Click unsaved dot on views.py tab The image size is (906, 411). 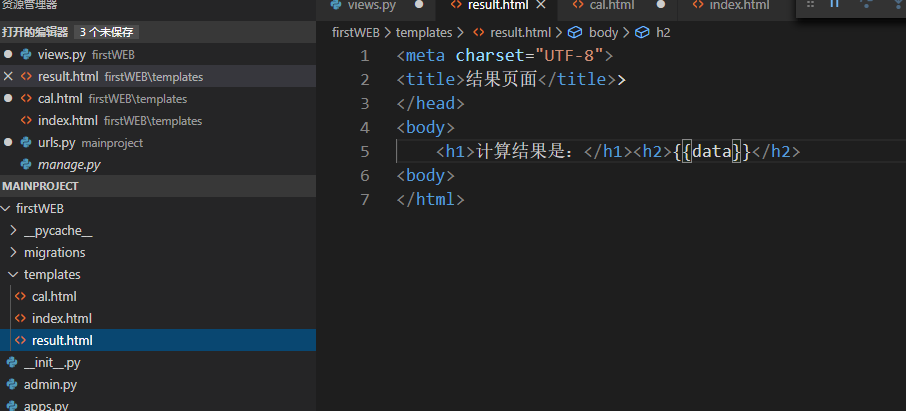(419, 5)
